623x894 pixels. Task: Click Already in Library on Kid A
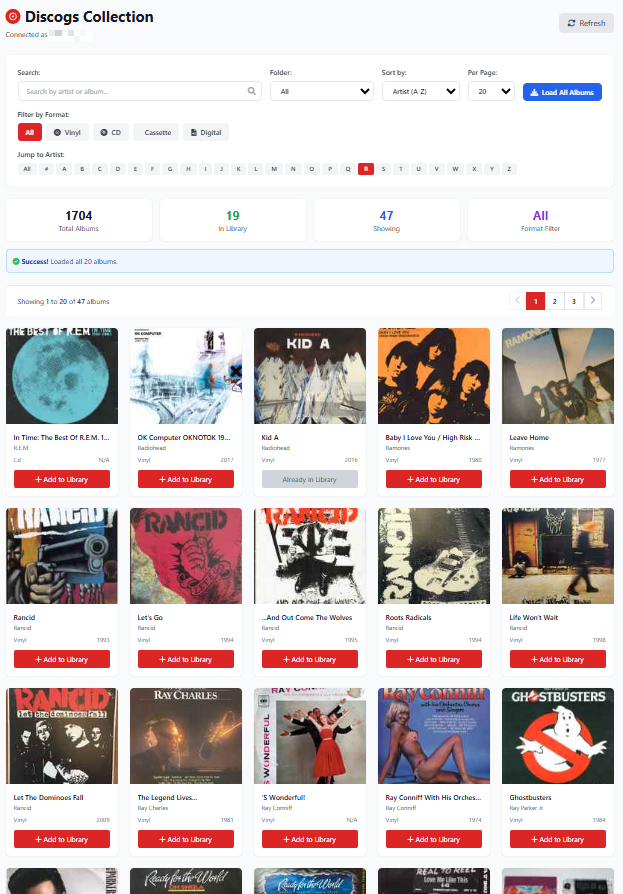pyautogui.click(x=310, y=479)
